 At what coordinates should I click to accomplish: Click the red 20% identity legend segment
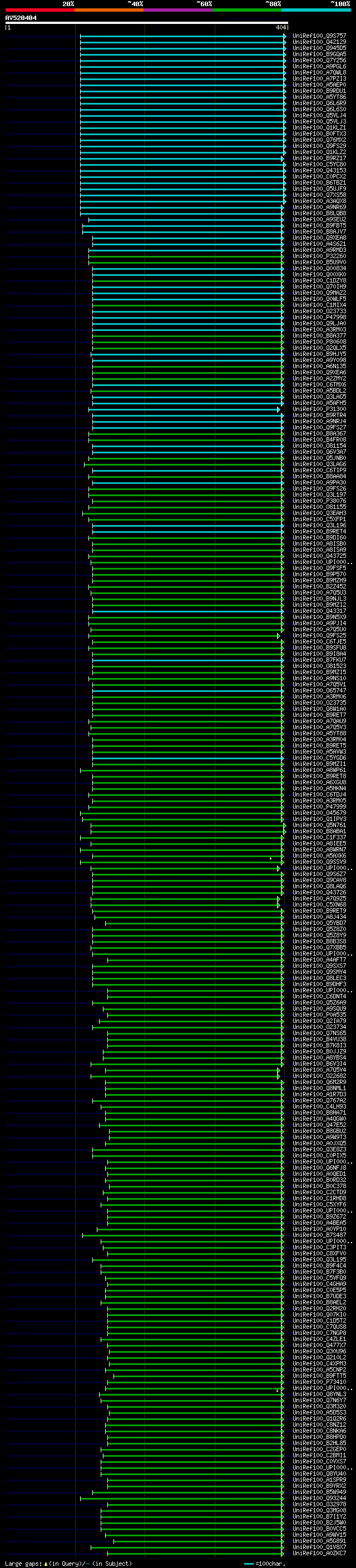(39, 10)
